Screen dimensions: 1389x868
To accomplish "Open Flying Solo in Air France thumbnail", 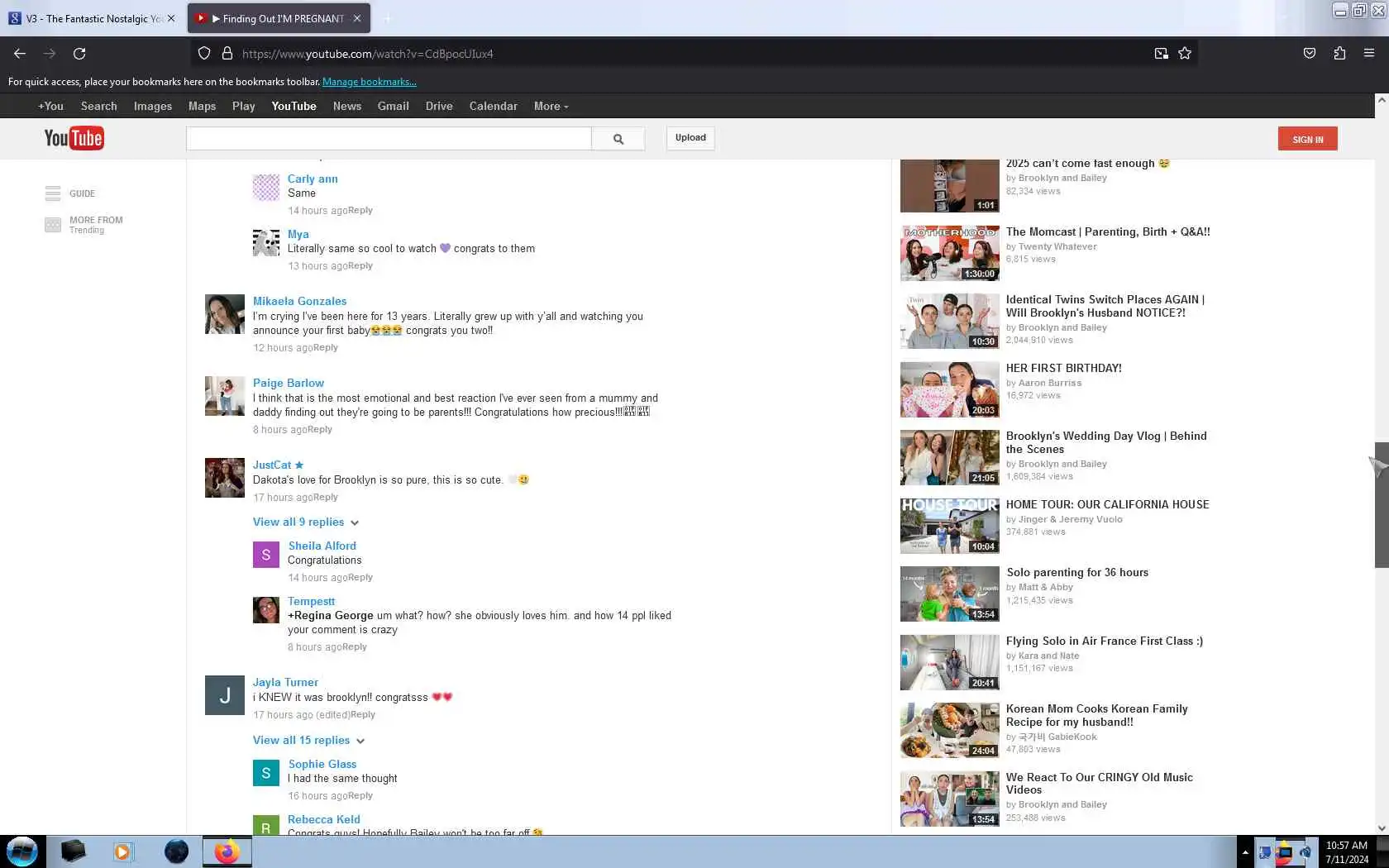I will [949, 662].
